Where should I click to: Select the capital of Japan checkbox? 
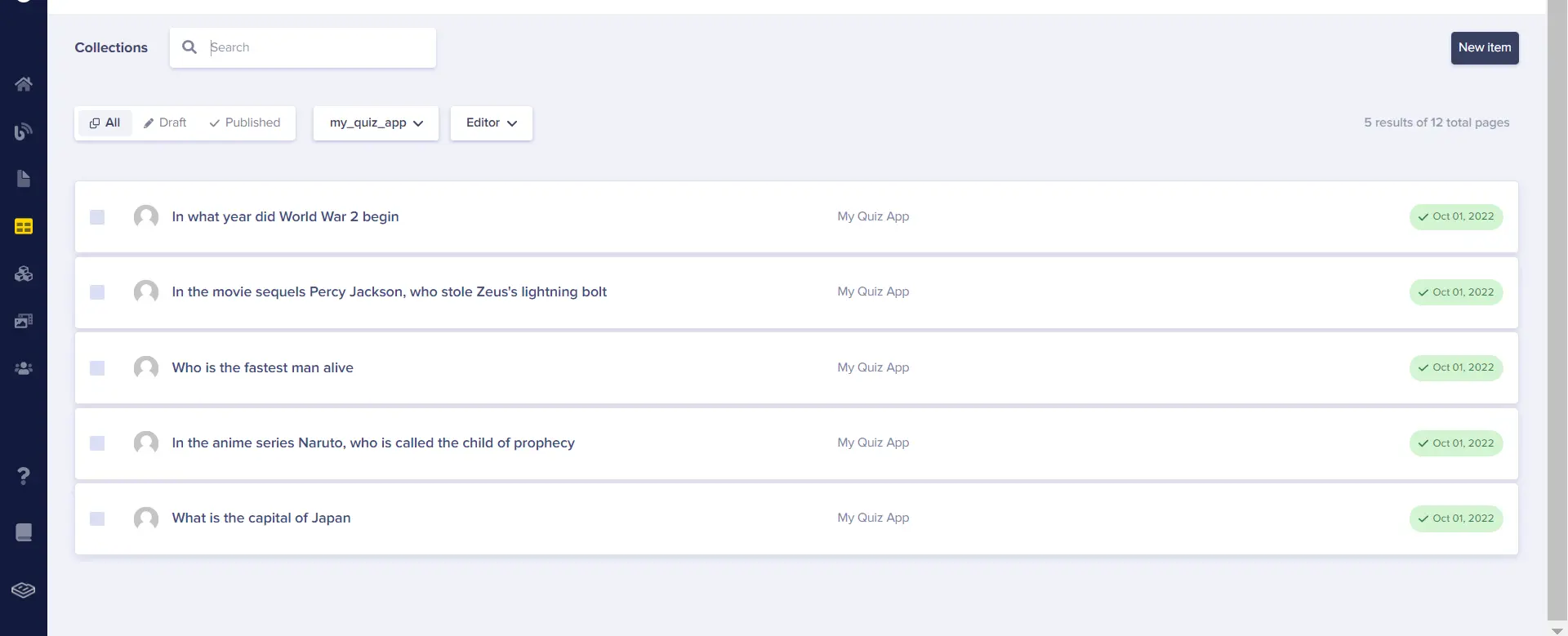(x=97, y=518)
